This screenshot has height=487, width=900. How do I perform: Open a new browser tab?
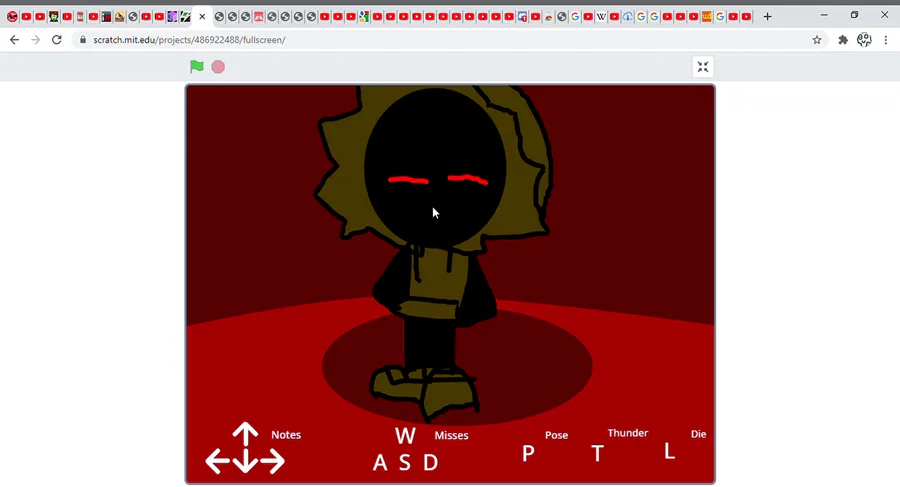[x=767, y=17]
